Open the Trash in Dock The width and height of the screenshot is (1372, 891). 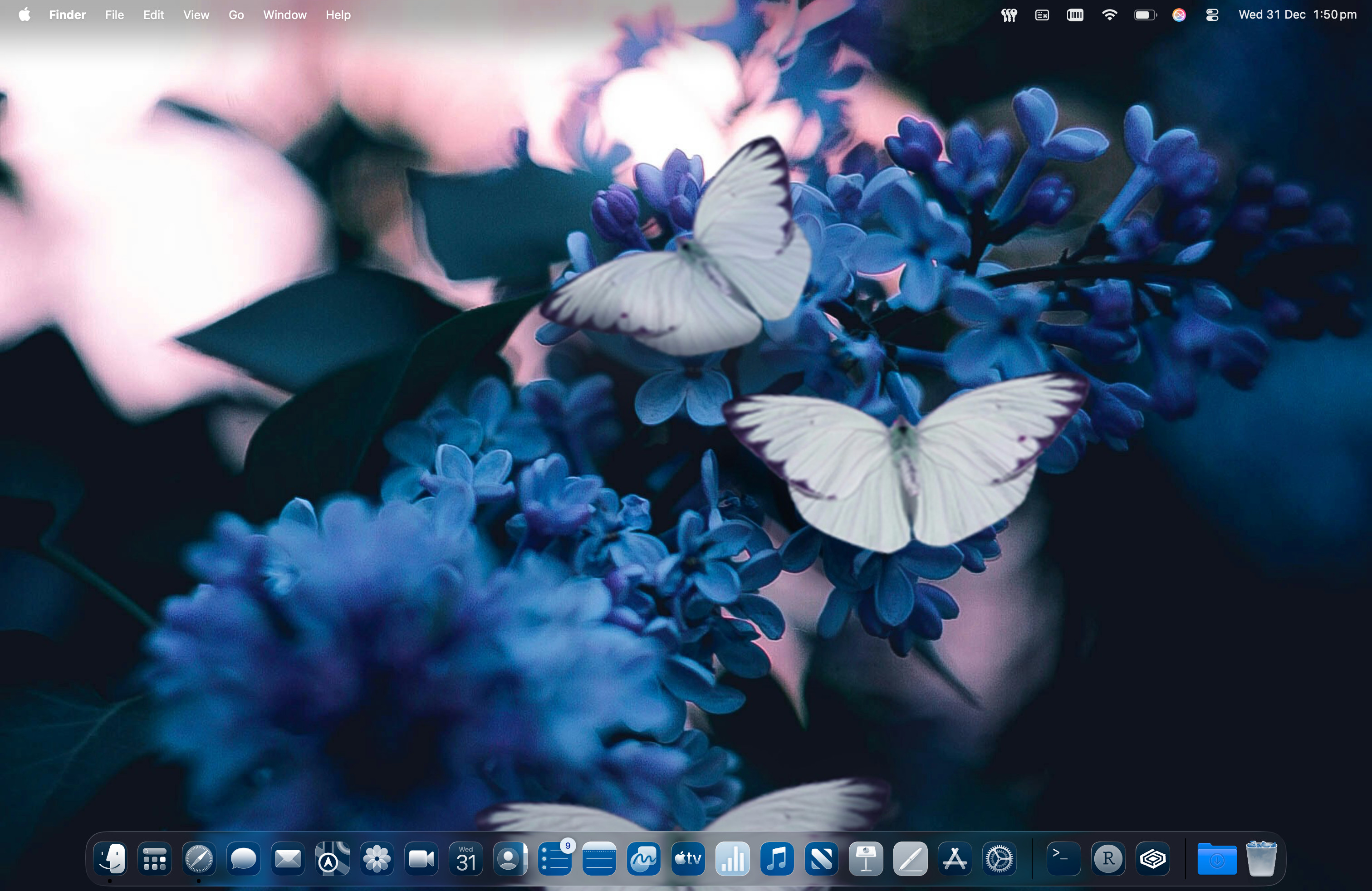click(1261, 859)
